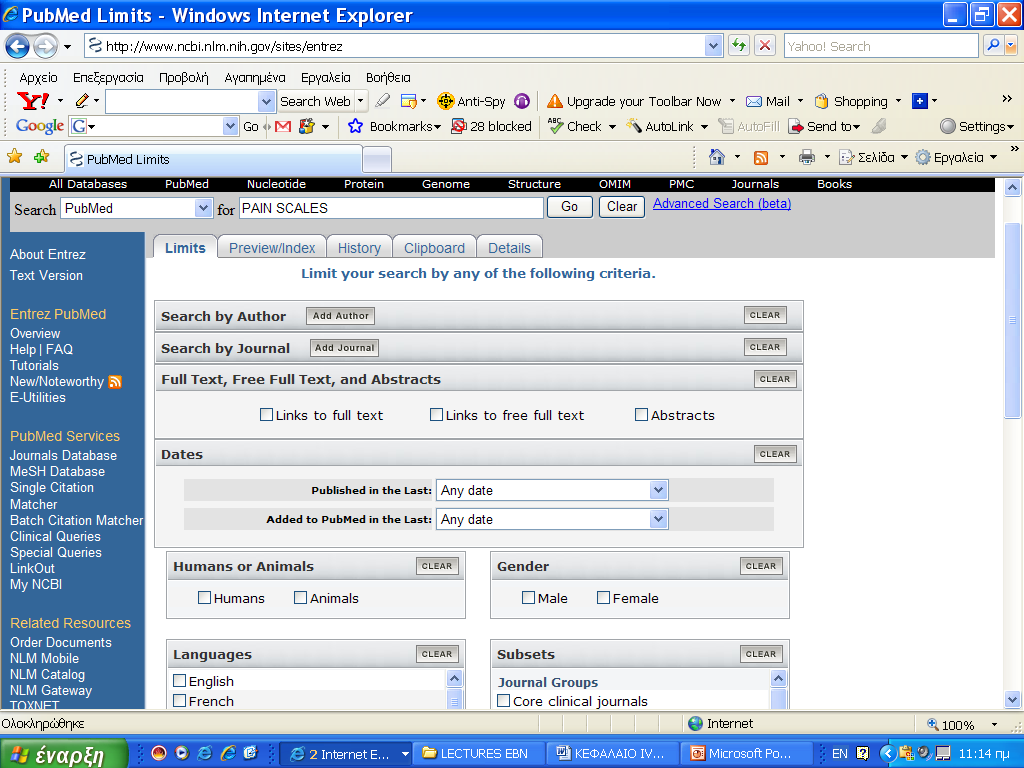The height and width of the screenshot is (768, 1024).
Task: Open Added to PubMed in the Last dropdown
Action: pos(658,519)
